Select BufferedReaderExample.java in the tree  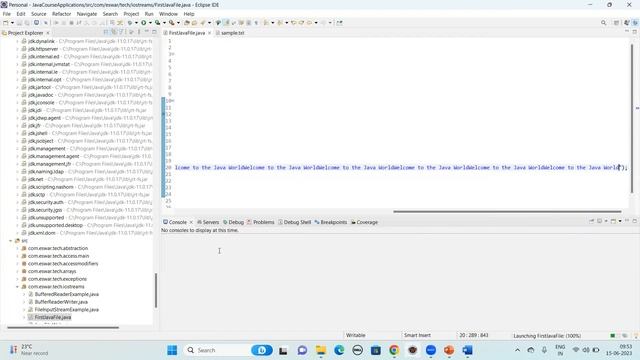(67, 294)
